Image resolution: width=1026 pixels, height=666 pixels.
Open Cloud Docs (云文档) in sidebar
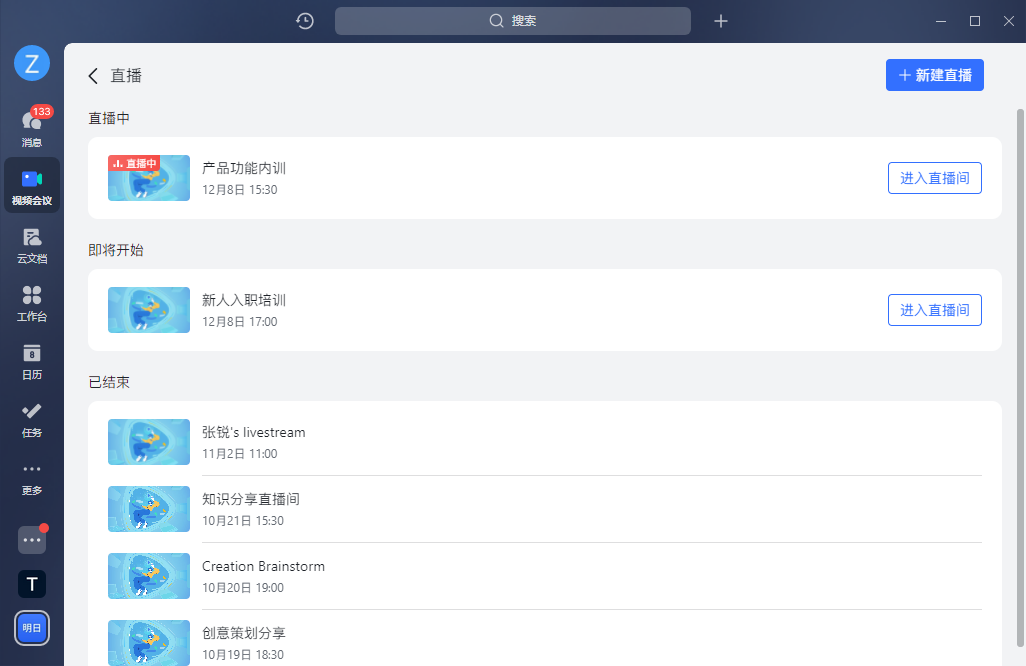click(x=32, y=244)
